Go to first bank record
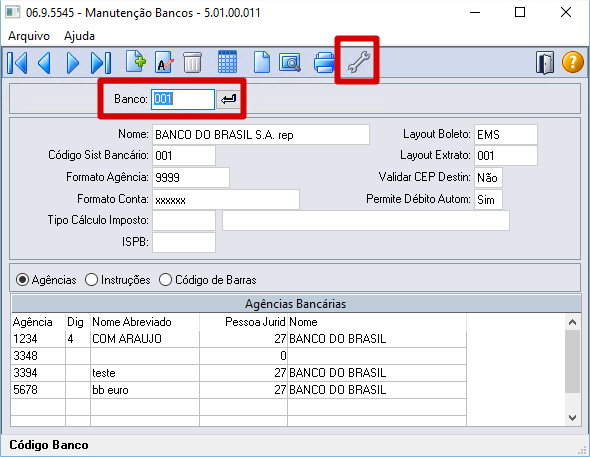The width and height of the screenshot is (590, 457). click(17, 62)
